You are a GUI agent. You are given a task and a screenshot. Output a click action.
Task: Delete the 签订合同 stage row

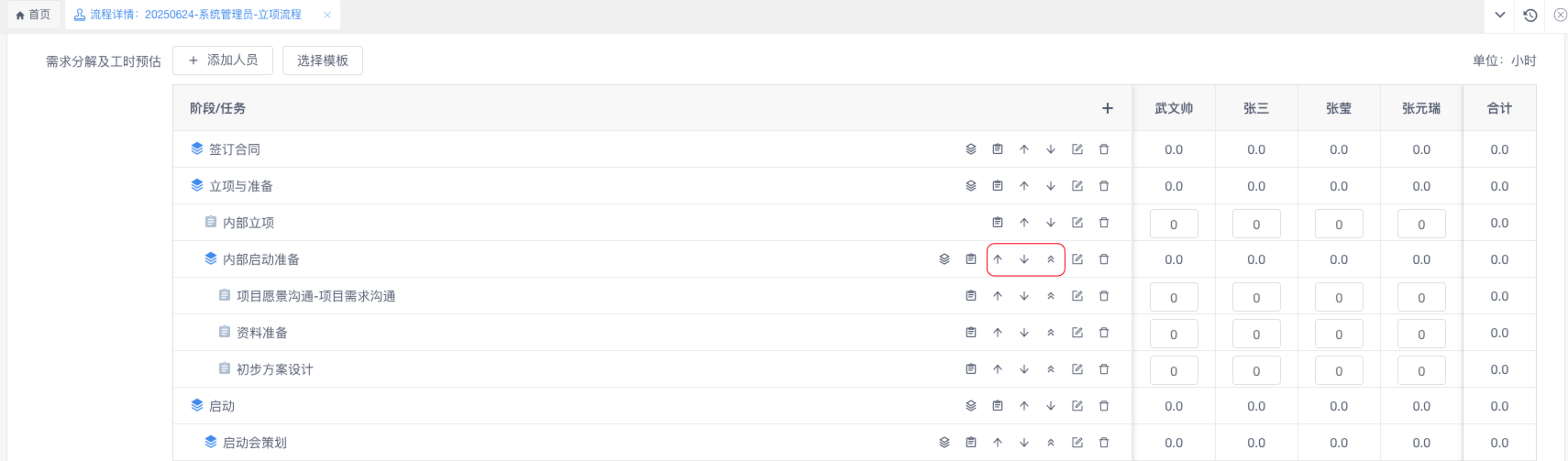click(1104, 149)
